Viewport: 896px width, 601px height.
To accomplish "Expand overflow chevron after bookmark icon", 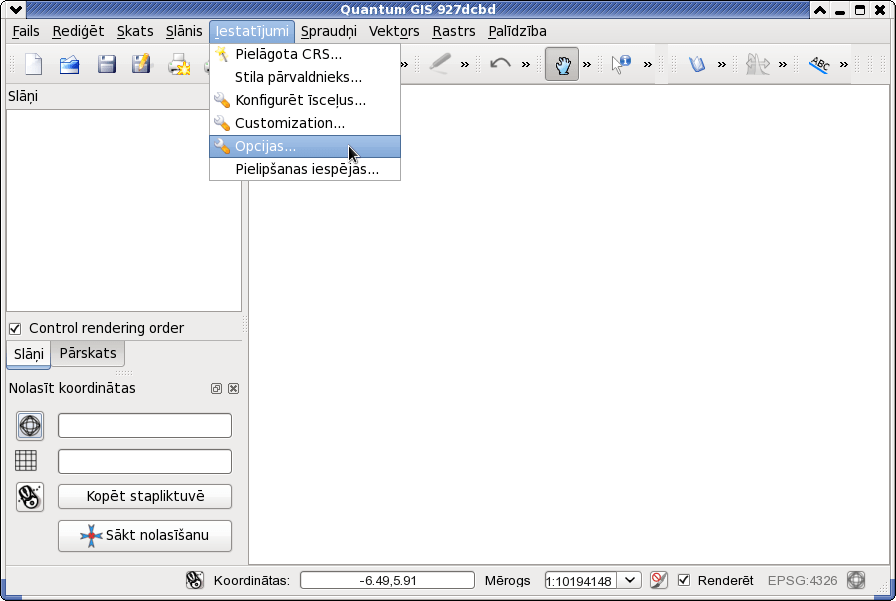I will point(722,65).
